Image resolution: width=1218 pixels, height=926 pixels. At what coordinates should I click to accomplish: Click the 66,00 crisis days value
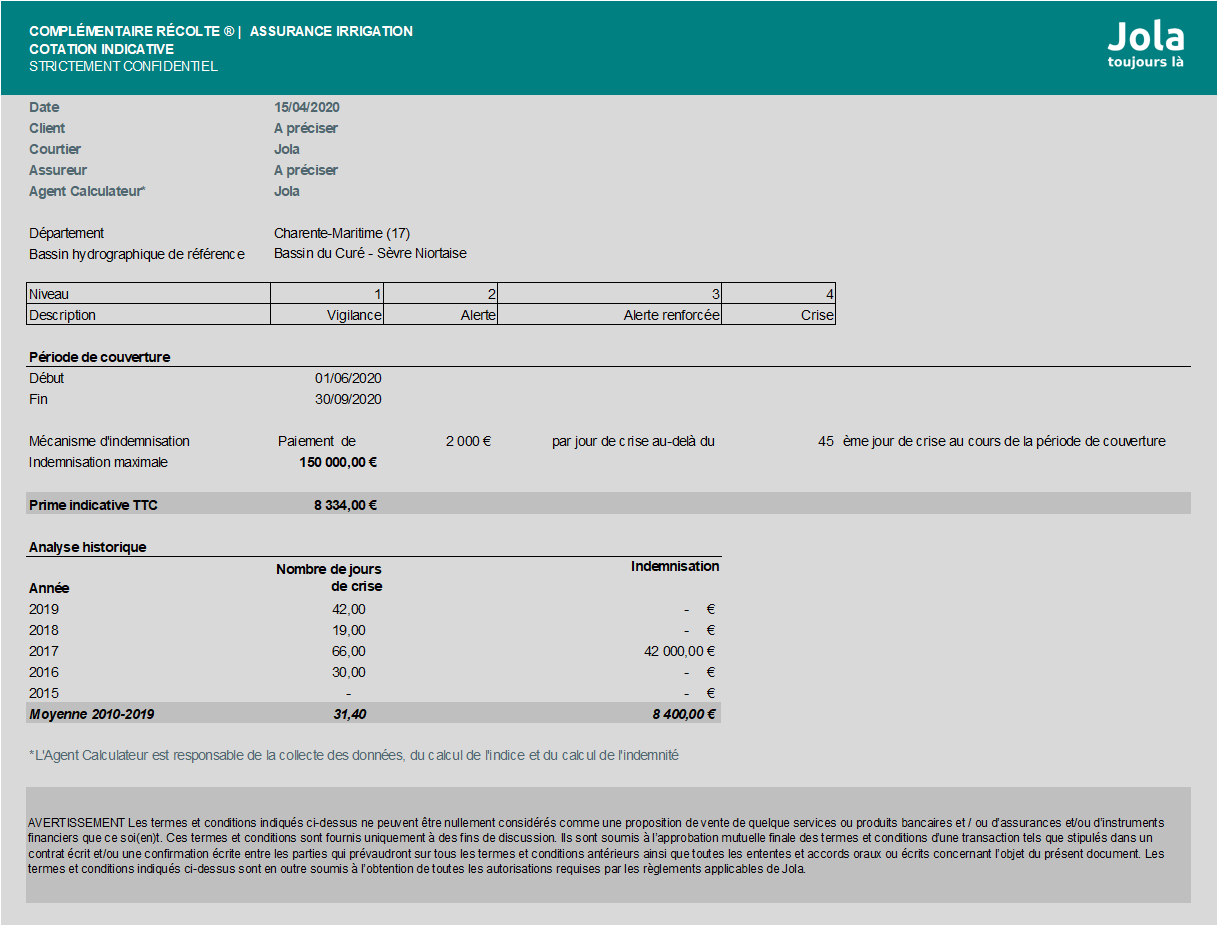coord(349,651)
